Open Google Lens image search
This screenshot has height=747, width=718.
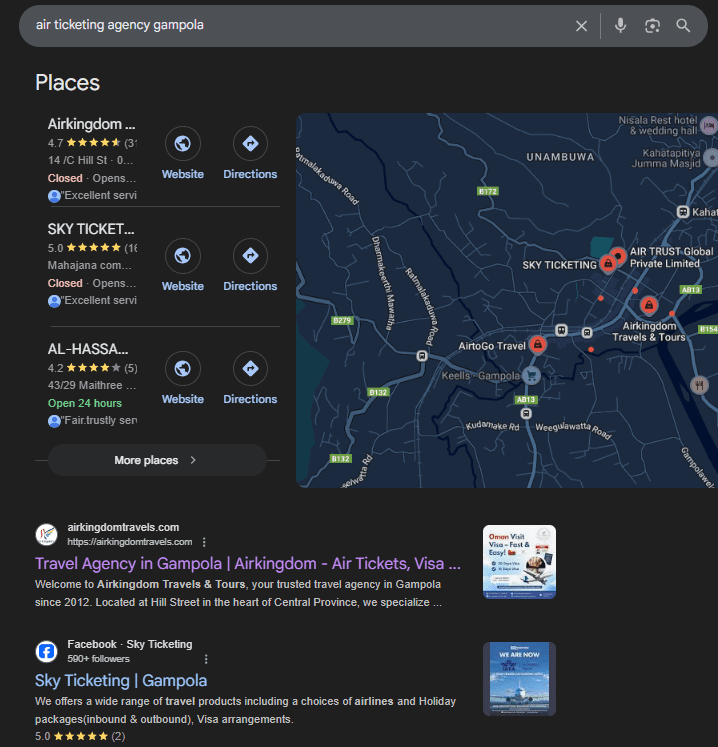pos(652,26)
